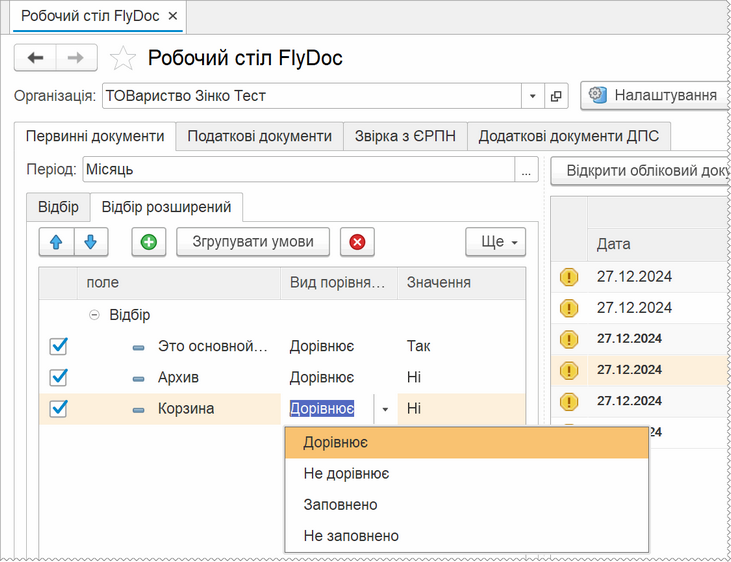Select Не дорівнює from comparison list

click(346, 473)
